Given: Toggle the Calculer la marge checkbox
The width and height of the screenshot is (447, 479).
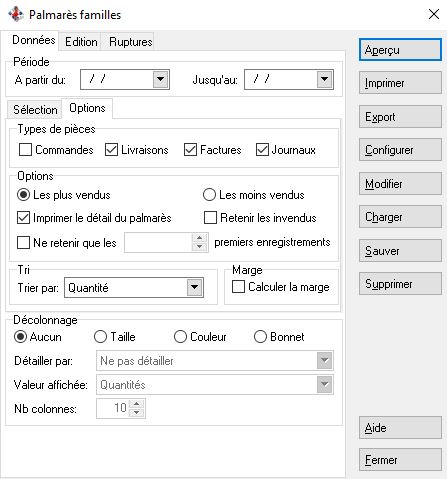Looking at the screenshot, I should [238, 287].
